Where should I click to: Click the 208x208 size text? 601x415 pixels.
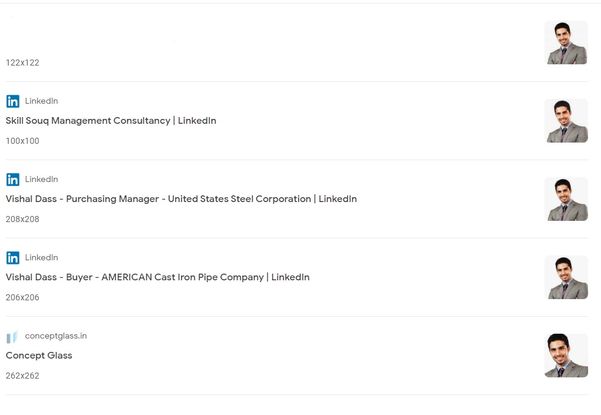[22, 219]
